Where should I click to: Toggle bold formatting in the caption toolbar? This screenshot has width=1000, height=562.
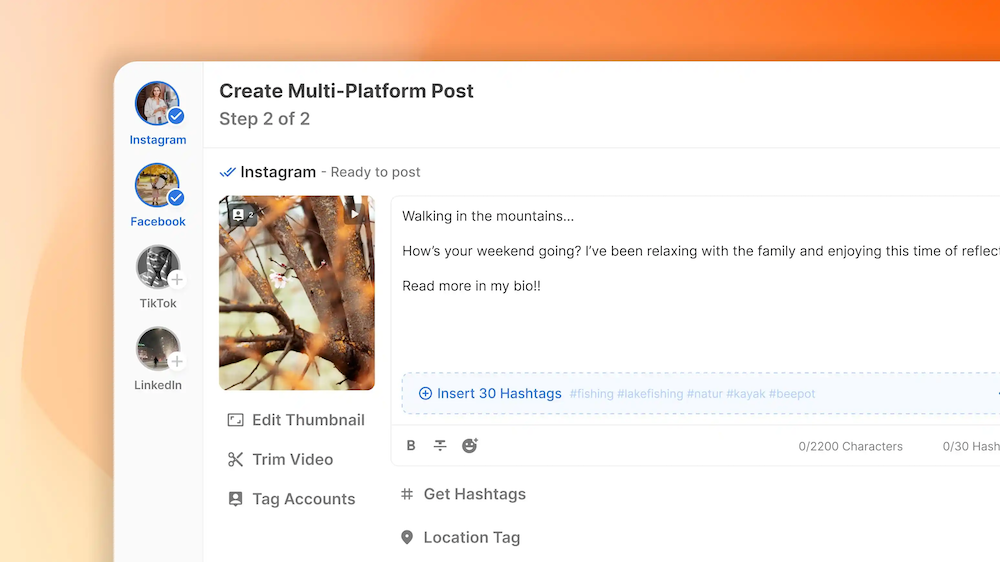point(411,446)
